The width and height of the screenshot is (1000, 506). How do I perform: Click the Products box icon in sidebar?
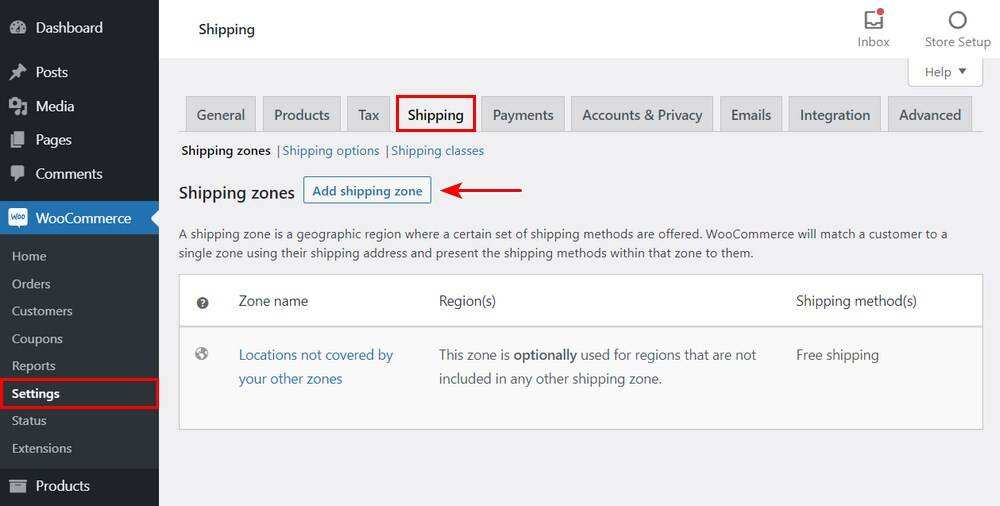point(18,486)
